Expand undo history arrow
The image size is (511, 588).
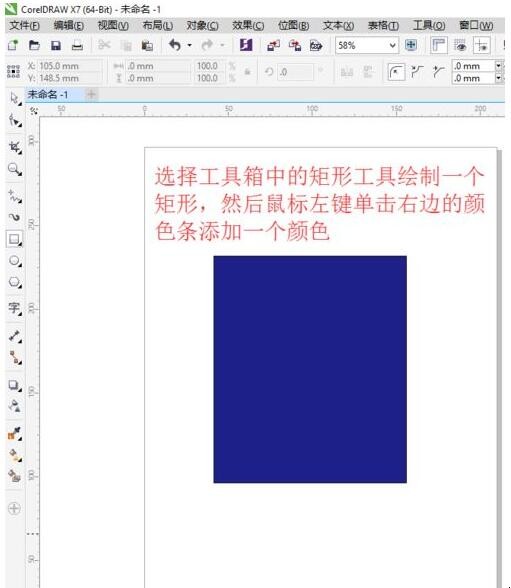[x=190, y=45]
